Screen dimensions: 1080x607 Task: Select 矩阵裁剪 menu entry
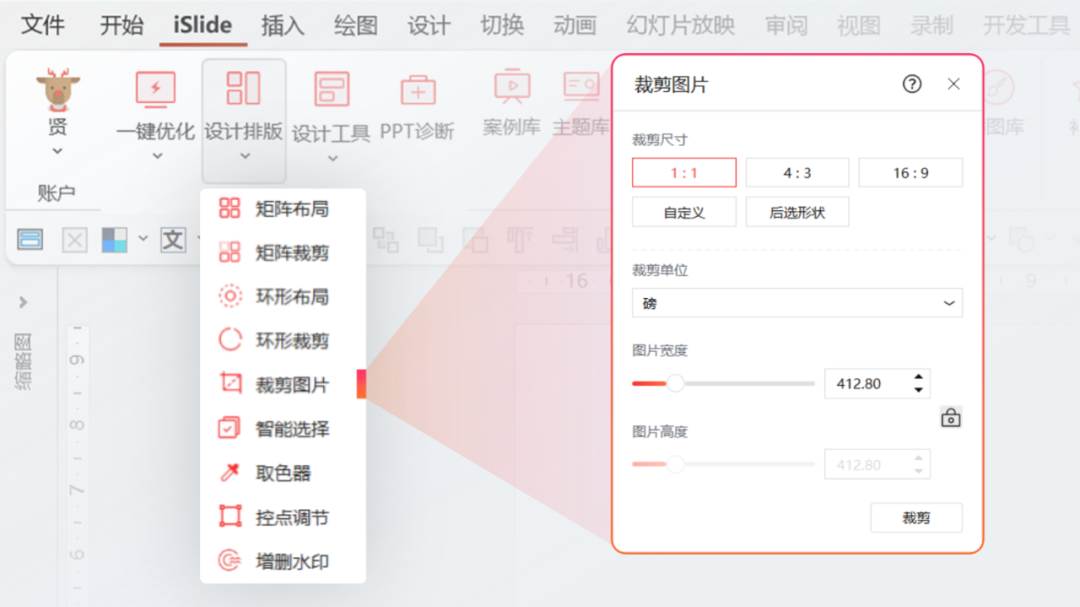(283, 253)
